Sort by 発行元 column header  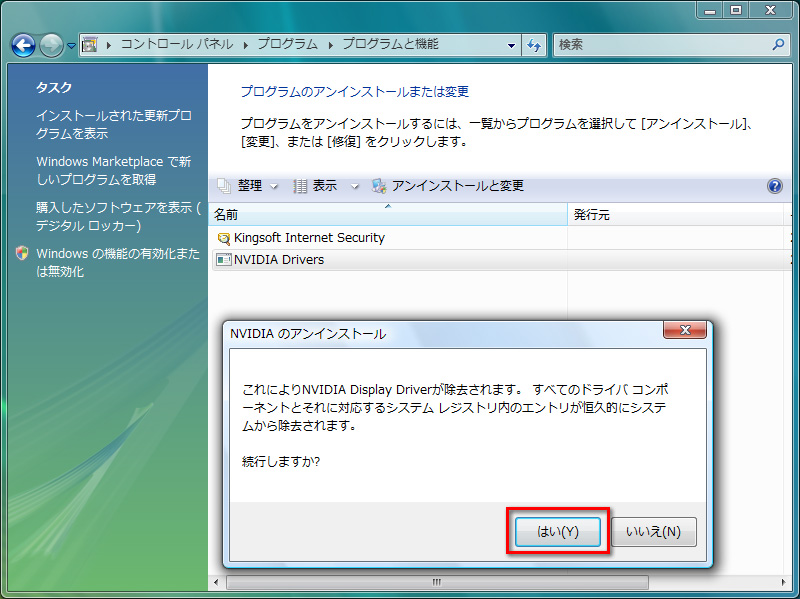click(x=676, y=214)
